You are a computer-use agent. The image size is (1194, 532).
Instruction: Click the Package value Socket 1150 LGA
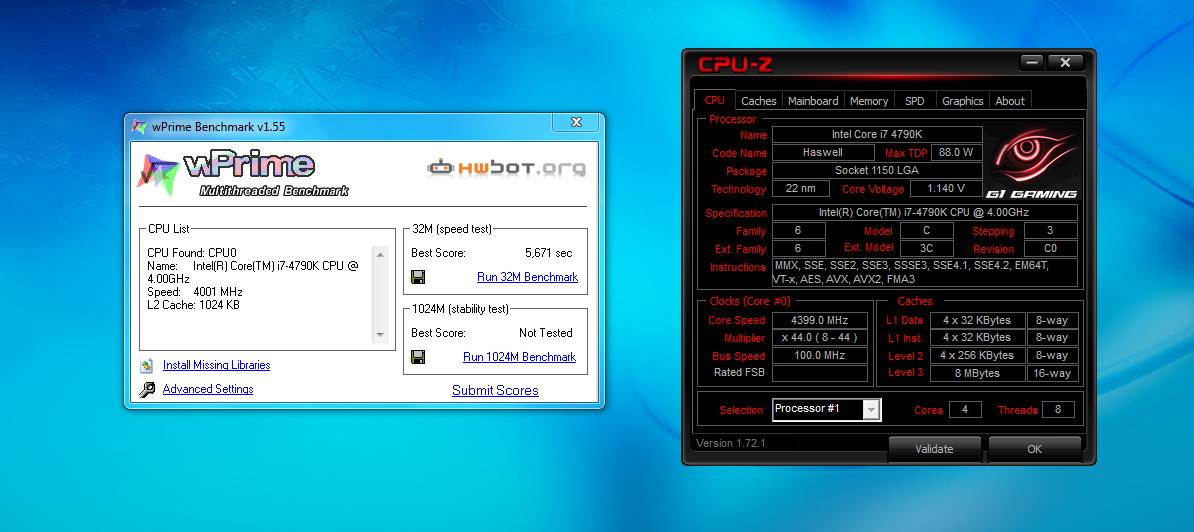click(877, 170)
